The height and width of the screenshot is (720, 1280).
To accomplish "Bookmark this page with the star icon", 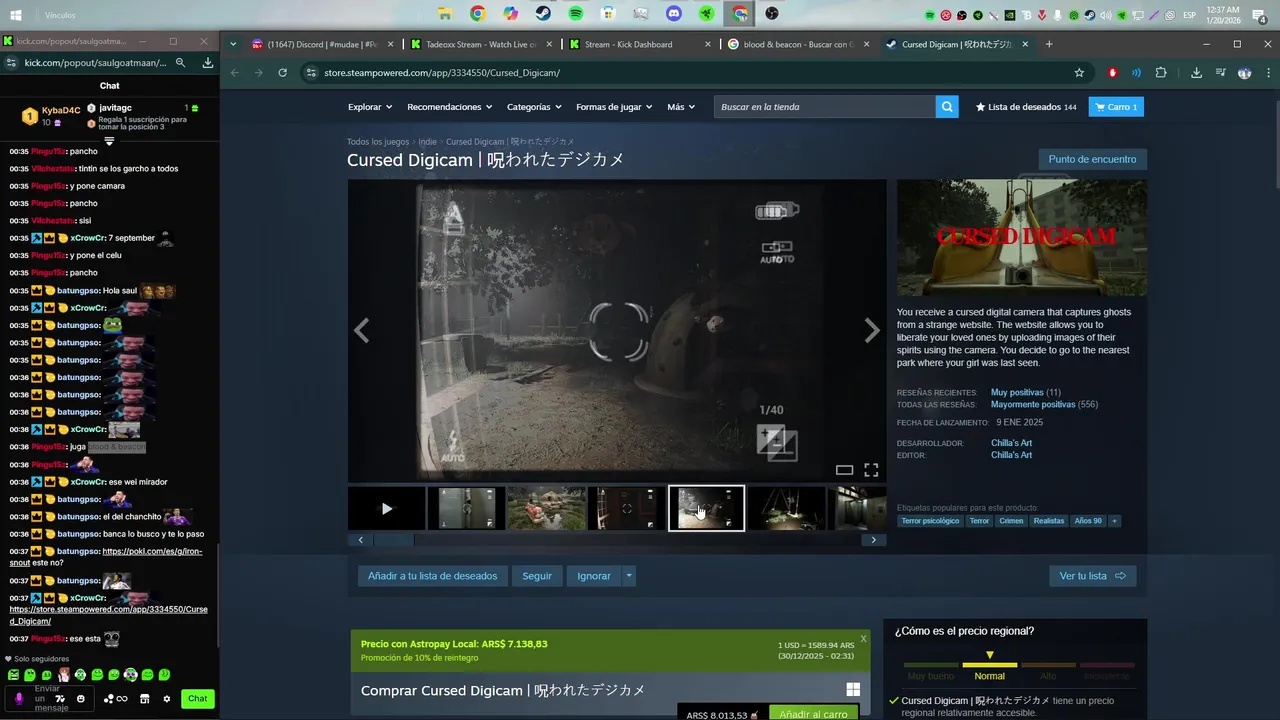I will [x=1079, y=73].
